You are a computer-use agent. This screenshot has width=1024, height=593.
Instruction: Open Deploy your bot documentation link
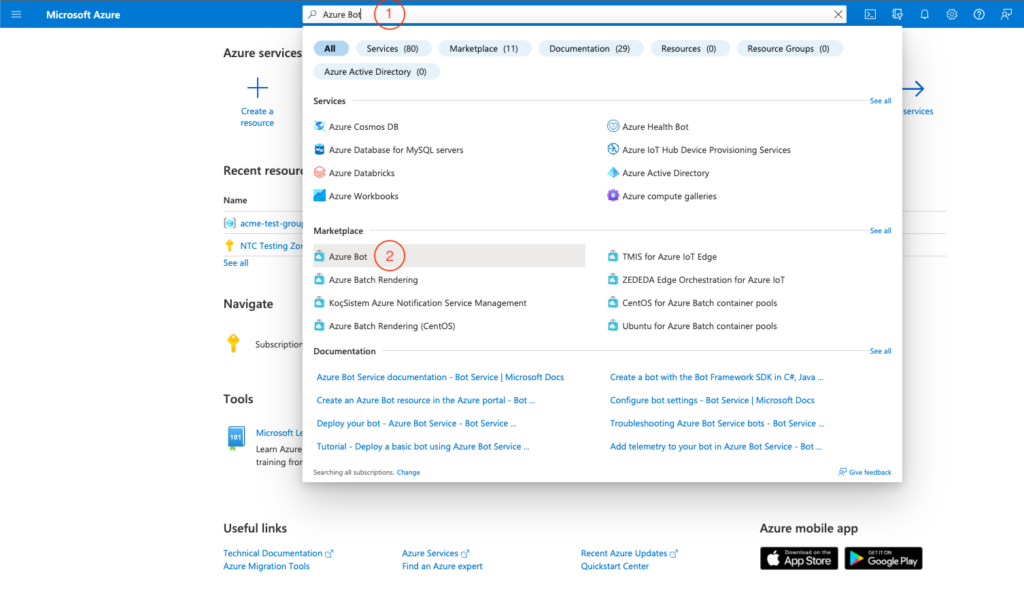point(416,423)
